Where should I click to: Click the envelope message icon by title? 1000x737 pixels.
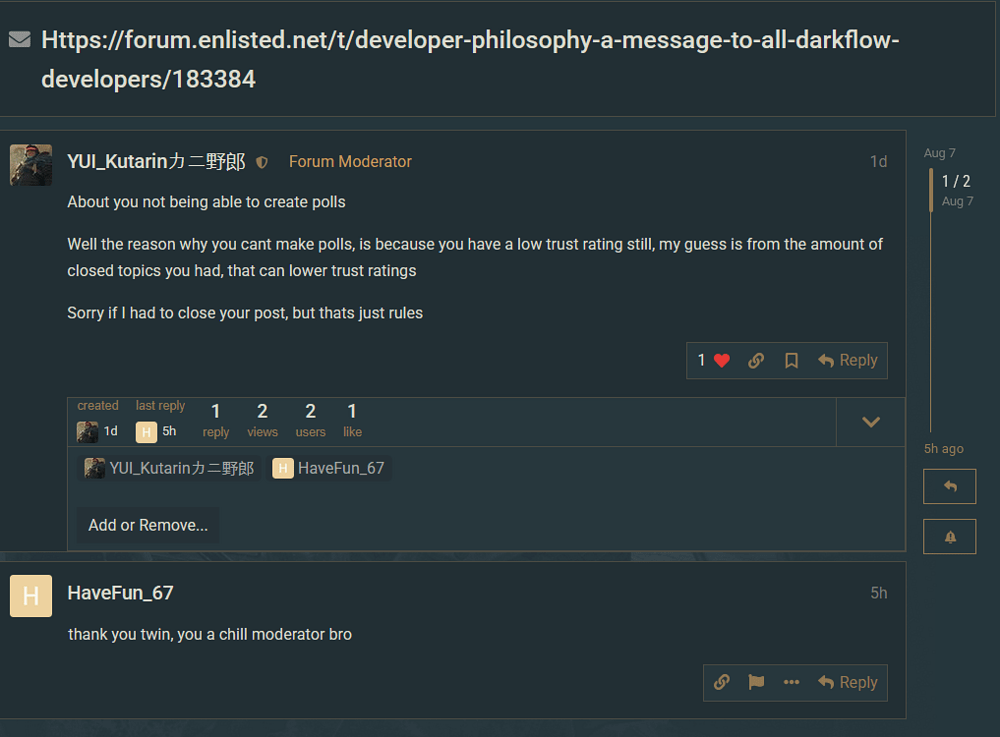click(x=20, y=40)
